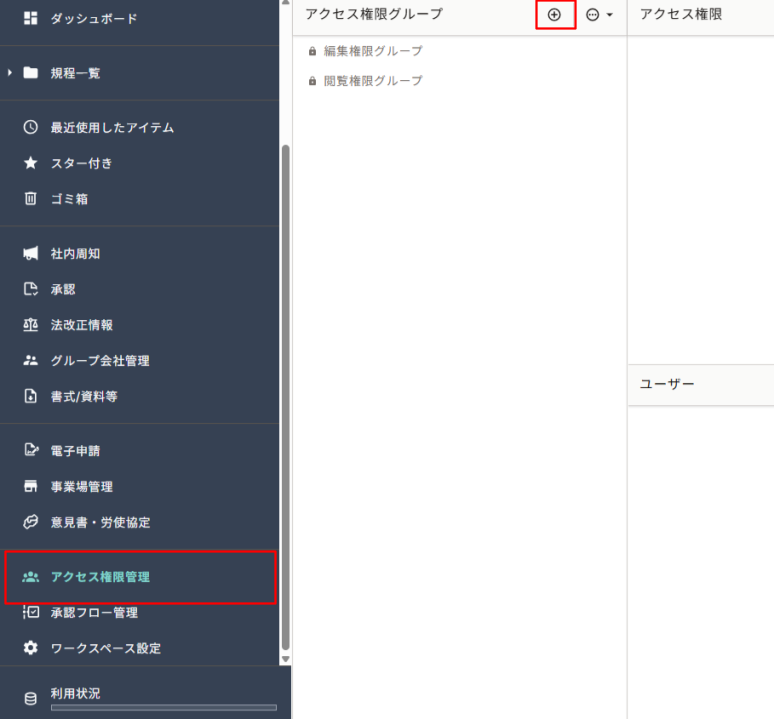Open 事業場管理 page
774x719 pixels.
pos(82,487)
